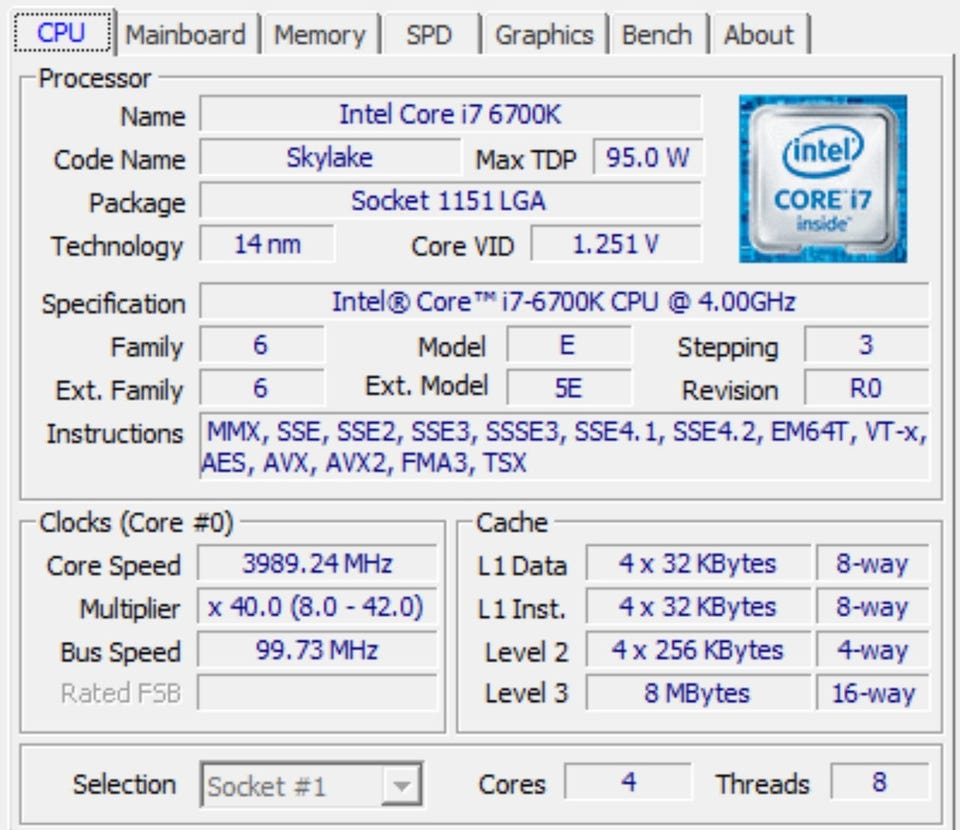The width and height of the screenshot is (960, 830).
Task: Click the Ext. Model value 5E
Action: point(569,387)
